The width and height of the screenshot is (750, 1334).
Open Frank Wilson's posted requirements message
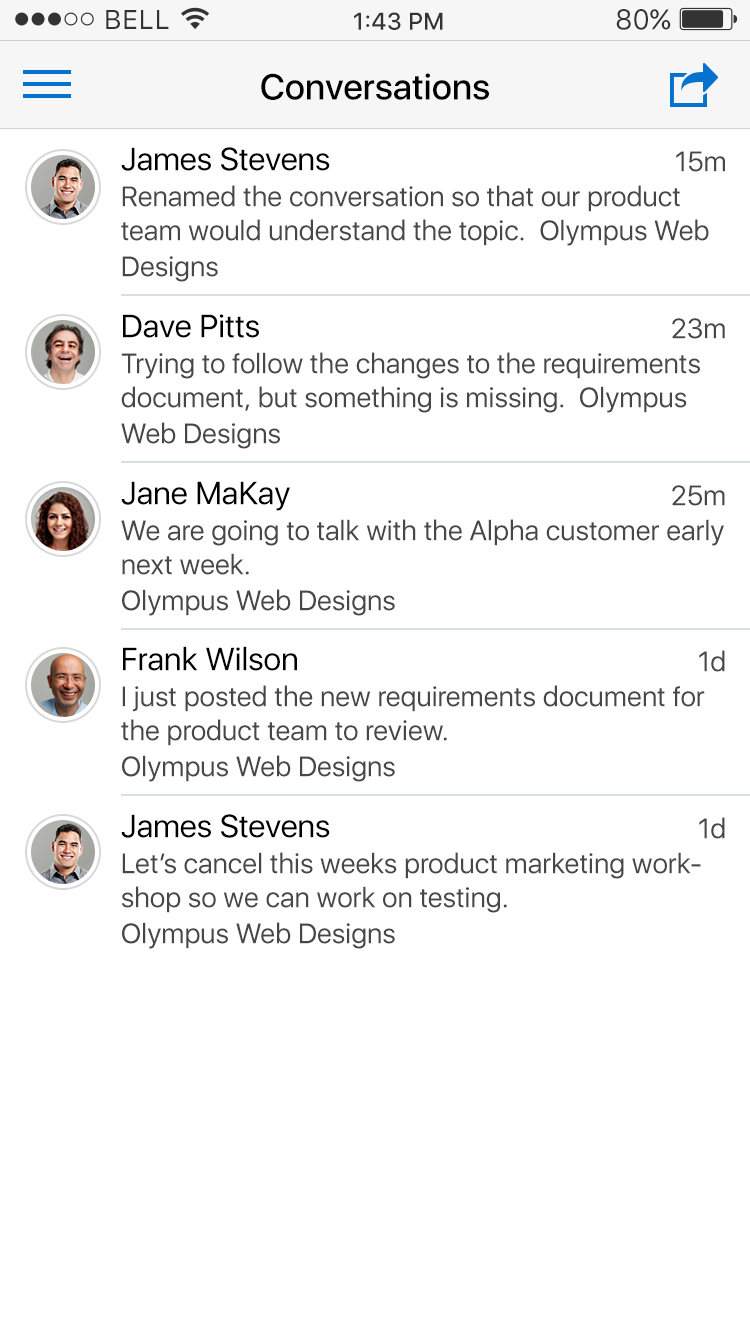412,714
